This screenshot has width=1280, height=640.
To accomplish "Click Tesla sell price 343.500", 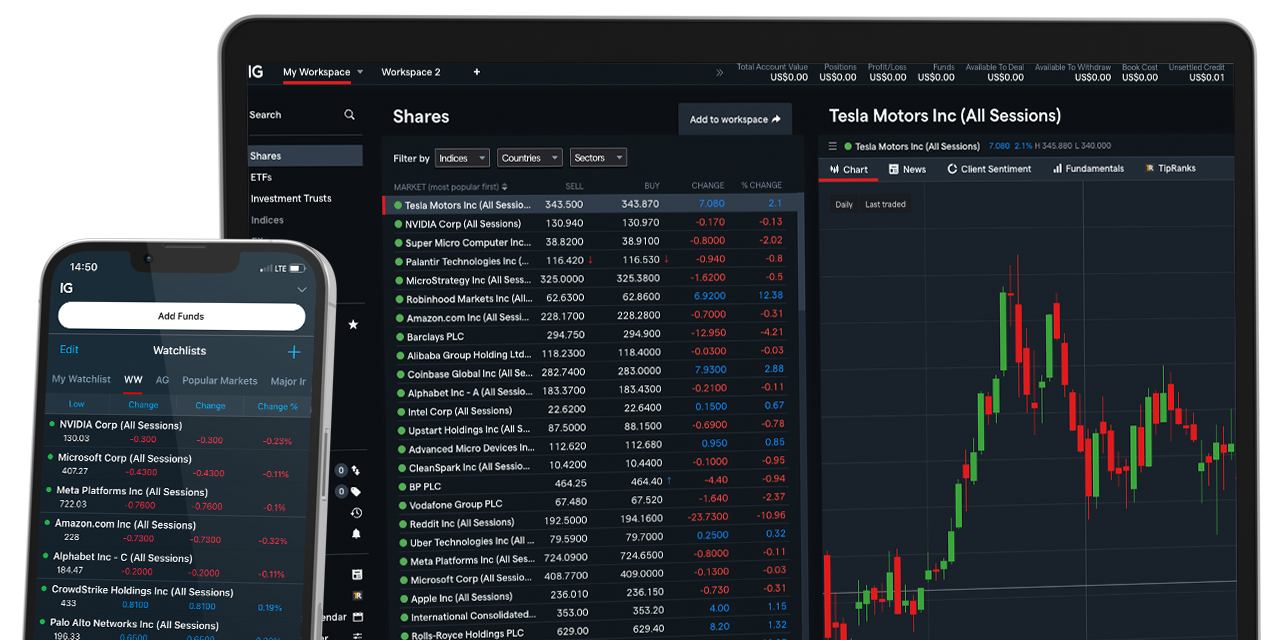I will coord(564,204).
